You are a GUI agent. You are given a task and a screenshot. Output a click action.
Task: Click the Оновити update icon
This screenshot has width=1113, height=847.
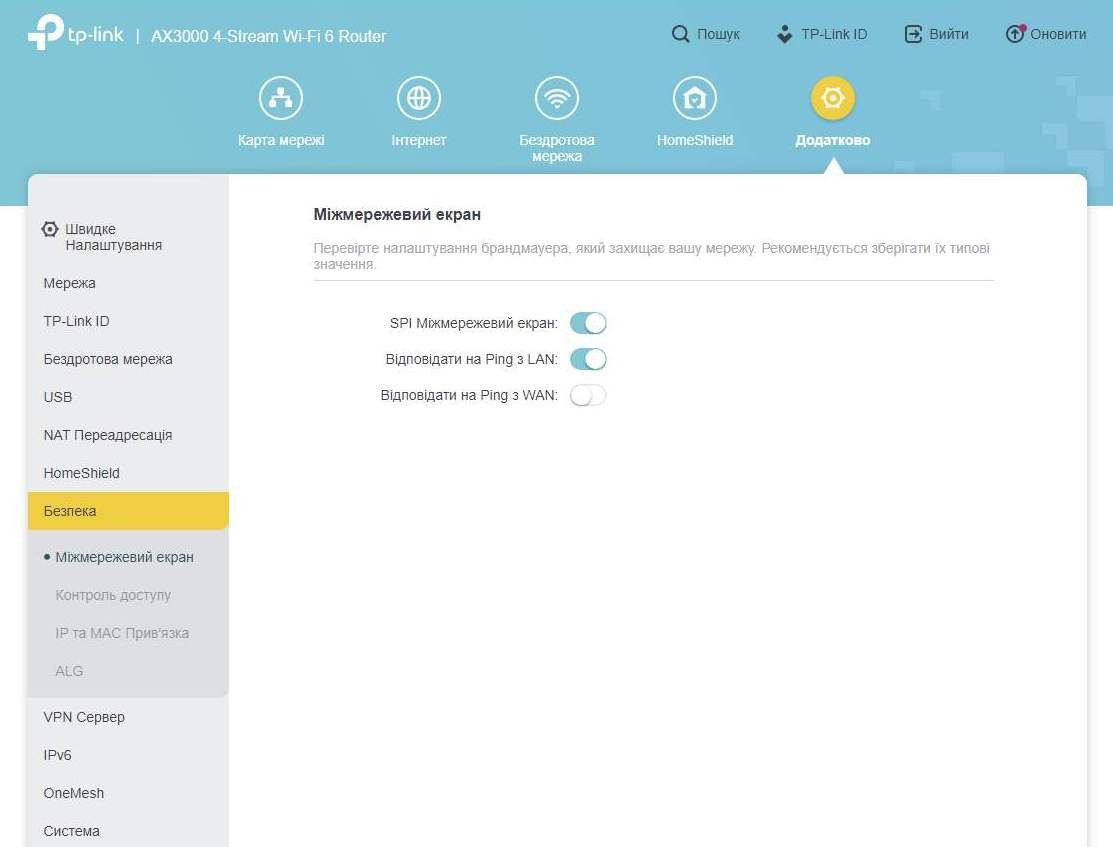[x=1015, y=34]
